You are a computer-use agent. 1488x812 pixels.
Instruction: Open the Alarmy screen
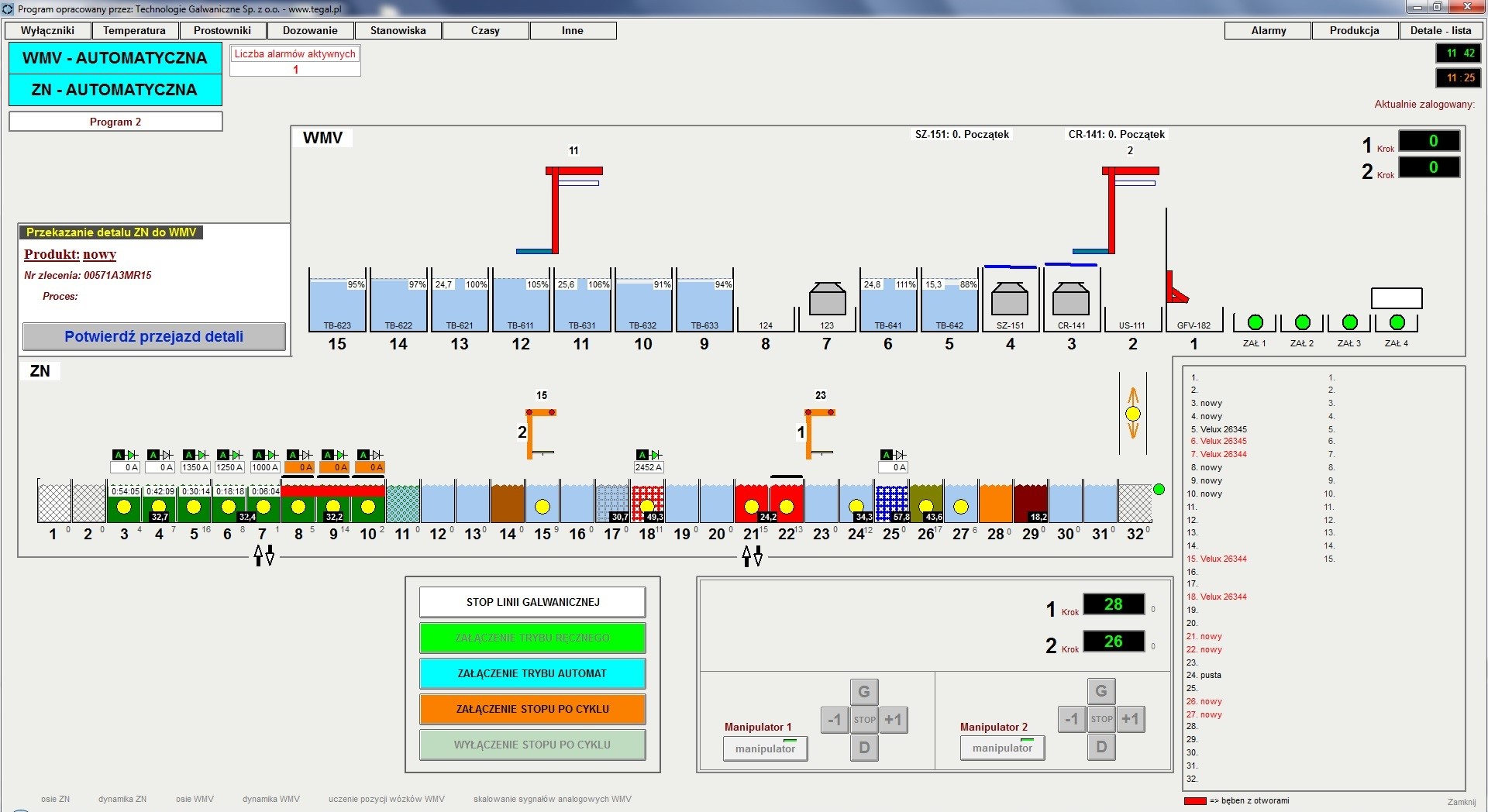[x=1268, y=30]
